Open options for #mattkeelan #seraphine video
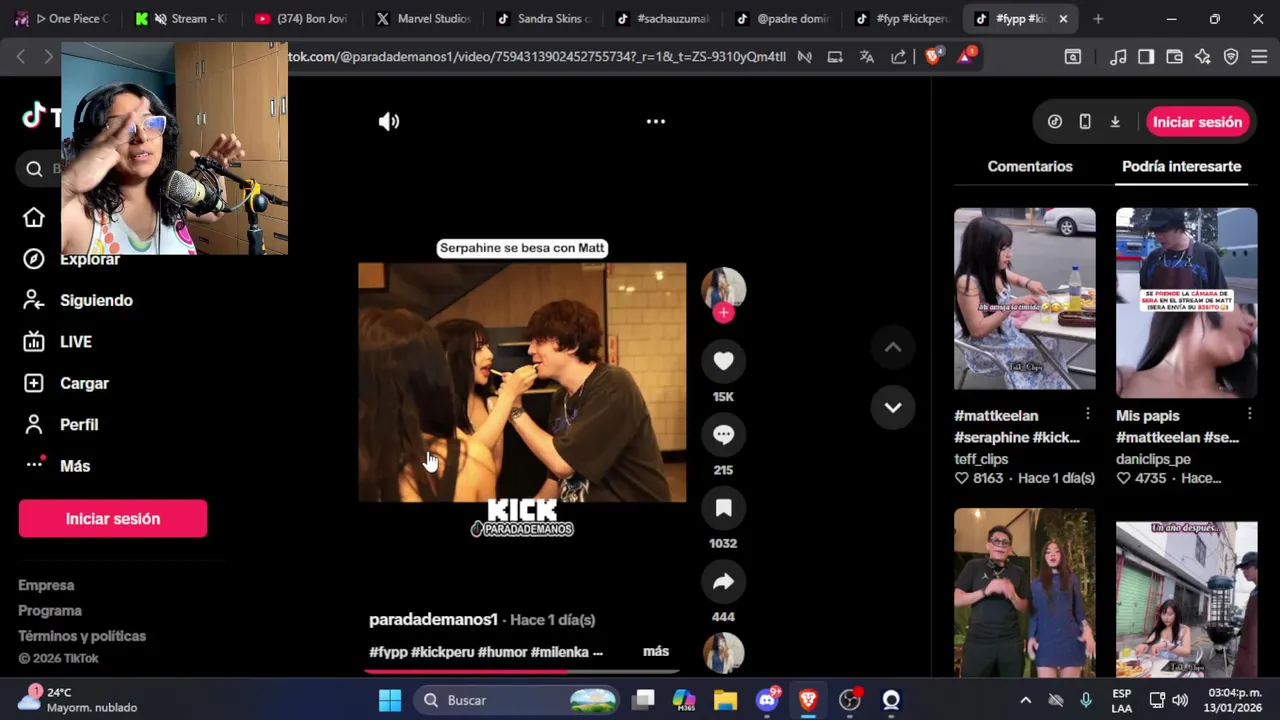The image size is (1280, 720). [1087, 414]
